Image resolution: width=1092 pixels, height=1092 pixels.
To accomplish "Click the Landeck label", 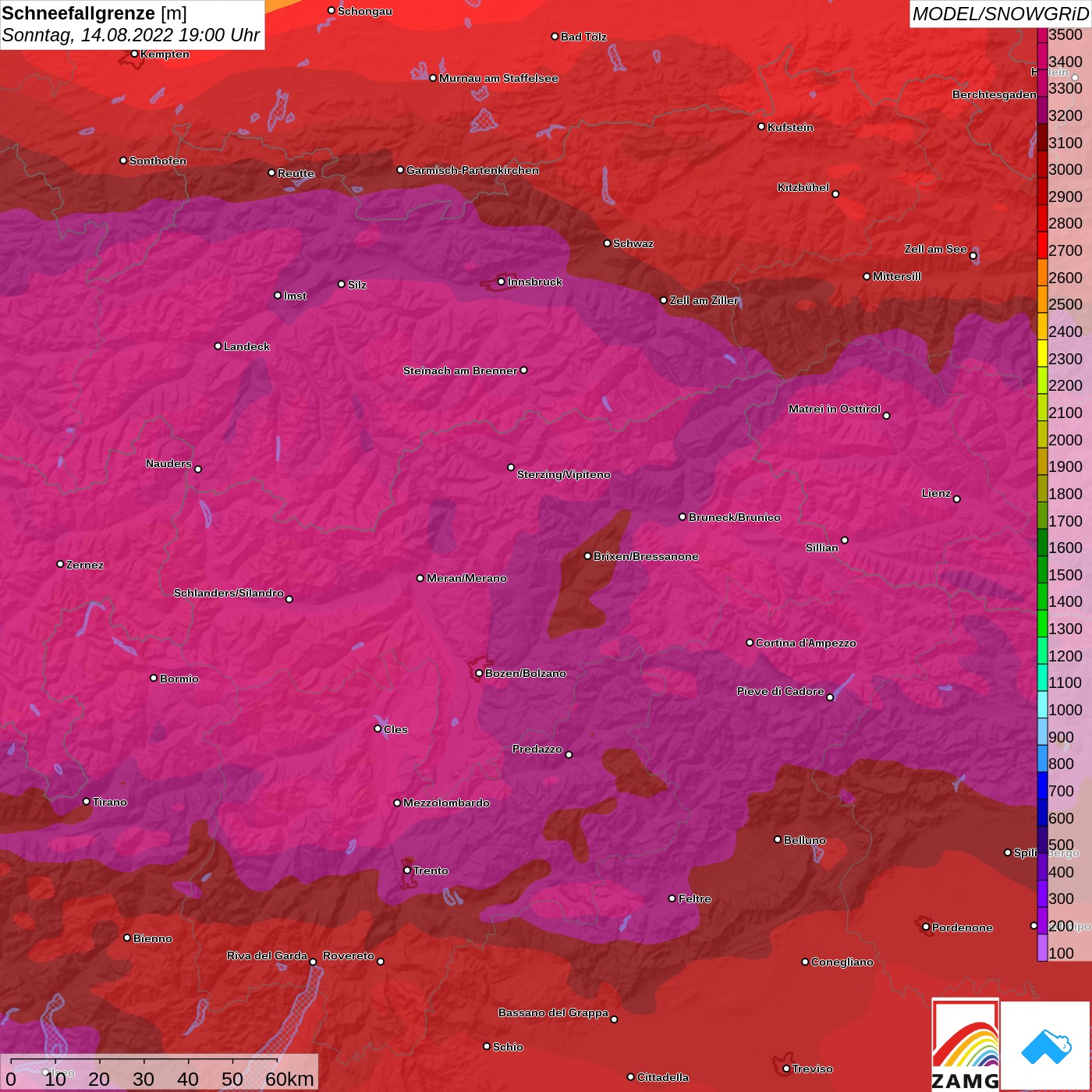I will [x=246, y=346].
